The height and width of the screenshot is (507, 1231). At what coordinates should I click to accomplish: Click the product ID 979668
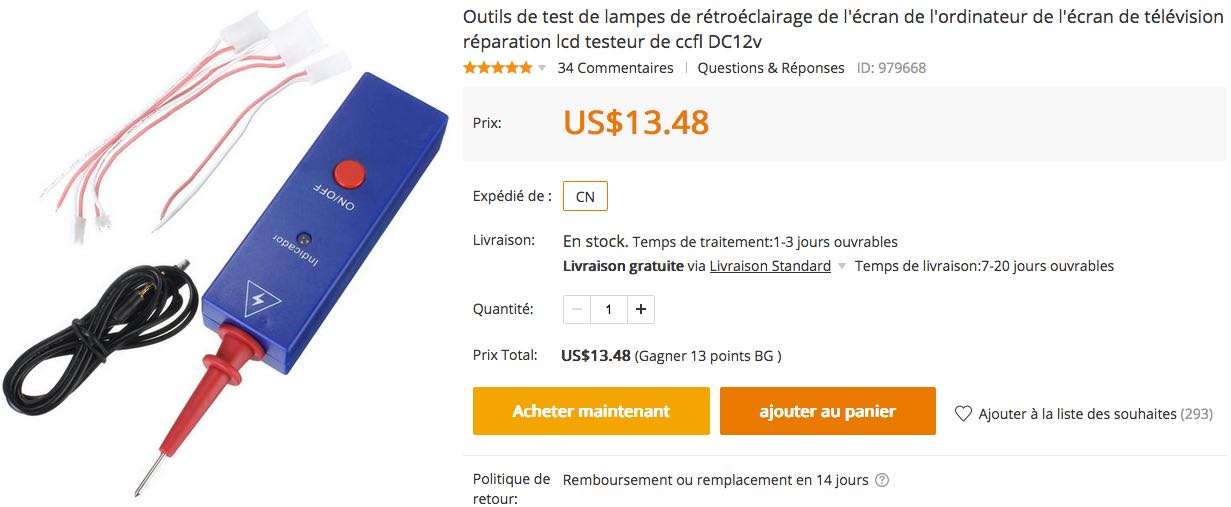click(x=891, y=68)
